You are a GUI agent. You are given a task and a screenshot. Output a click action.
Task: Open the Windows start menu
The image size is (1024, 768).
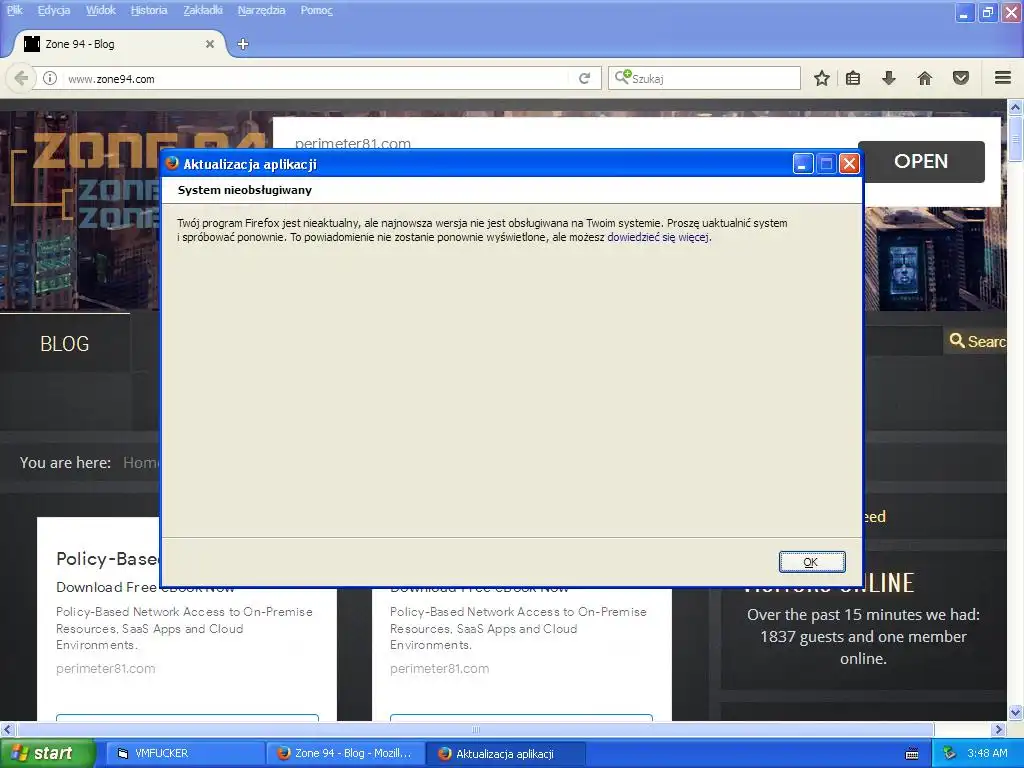tap(47, 753)
